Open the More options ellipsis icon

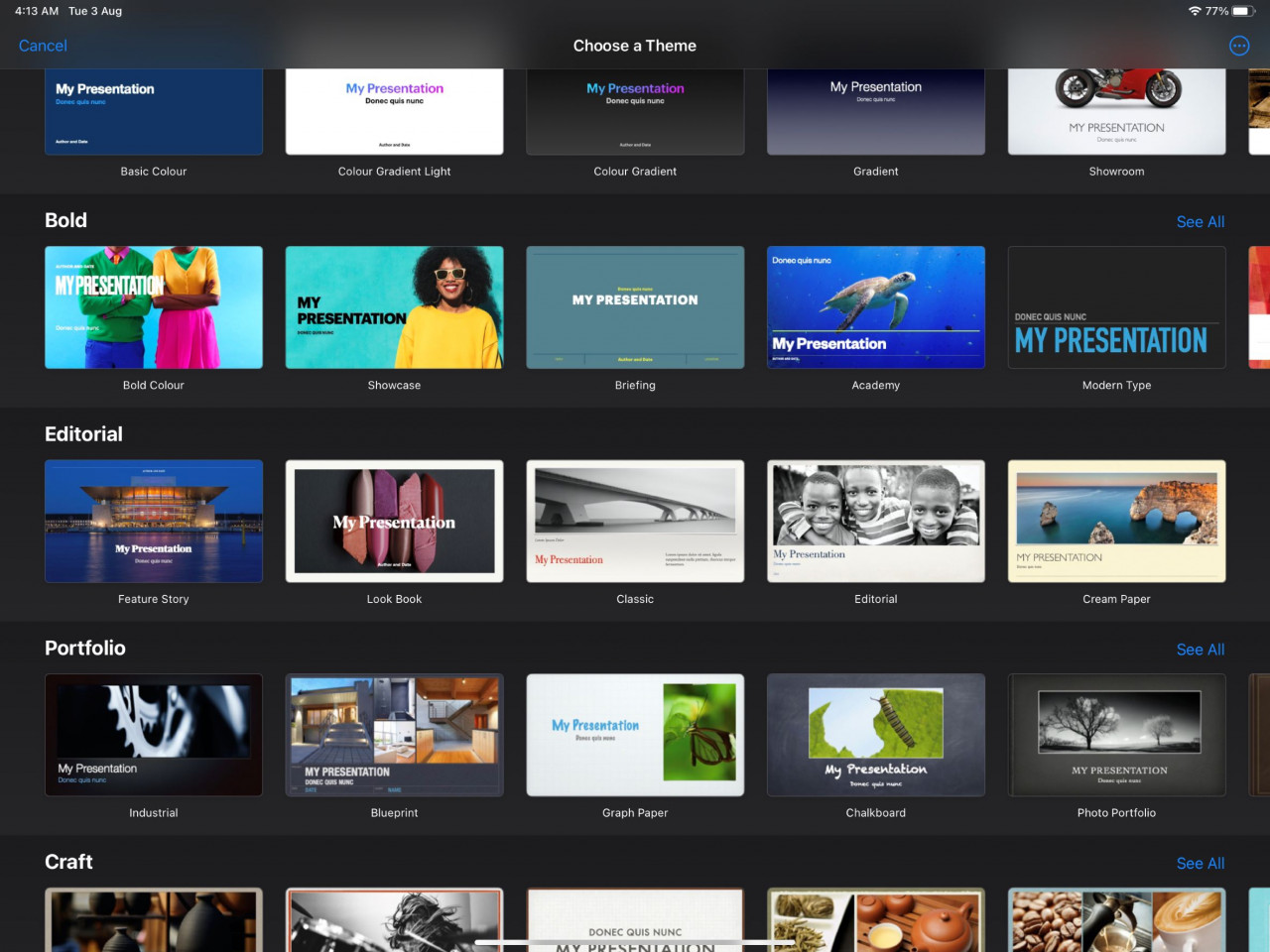pyautogui.click(x=1239, y=46)
